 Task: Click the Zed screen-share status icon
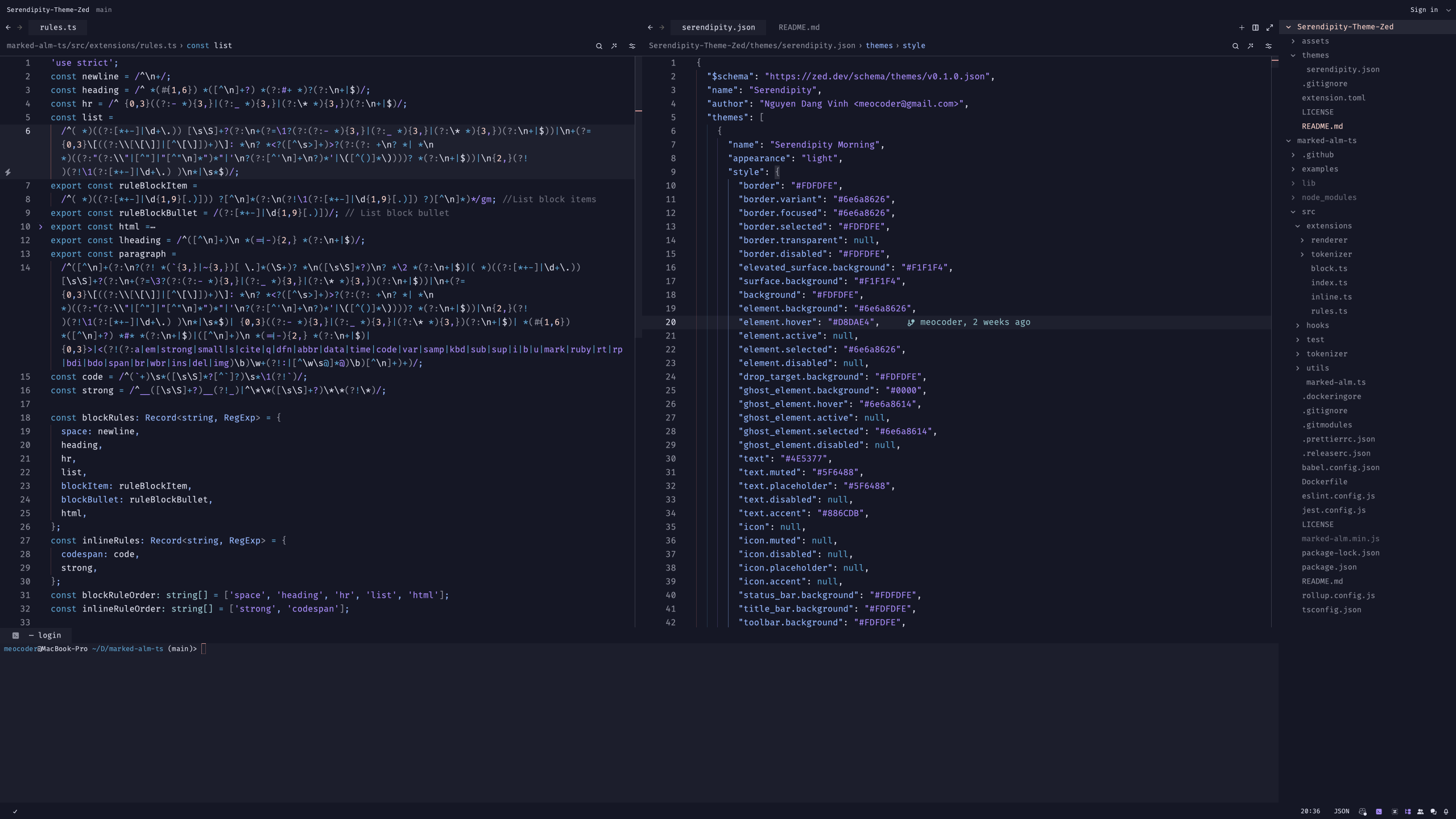[x=1395, y=811]
